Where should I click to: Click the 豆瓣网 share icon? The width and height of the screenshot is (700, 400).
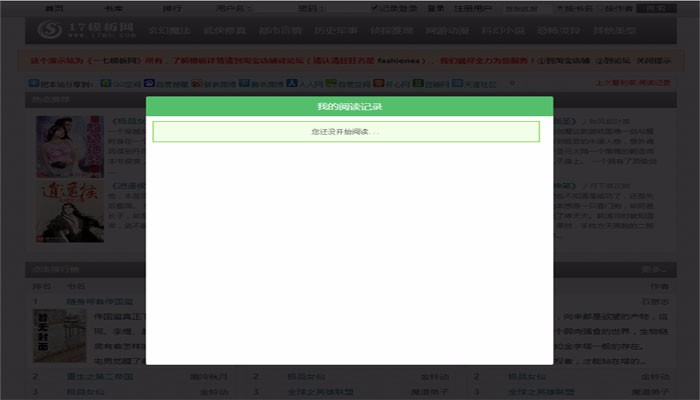[418, 83]
